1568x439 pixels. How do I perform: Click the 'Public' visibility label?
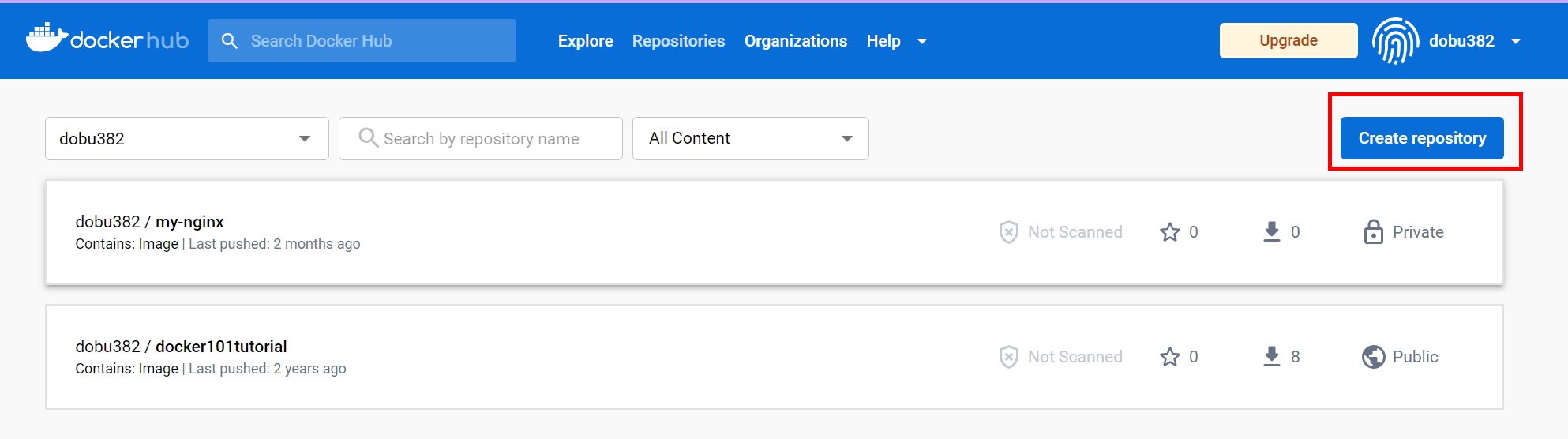(1416, 357)
